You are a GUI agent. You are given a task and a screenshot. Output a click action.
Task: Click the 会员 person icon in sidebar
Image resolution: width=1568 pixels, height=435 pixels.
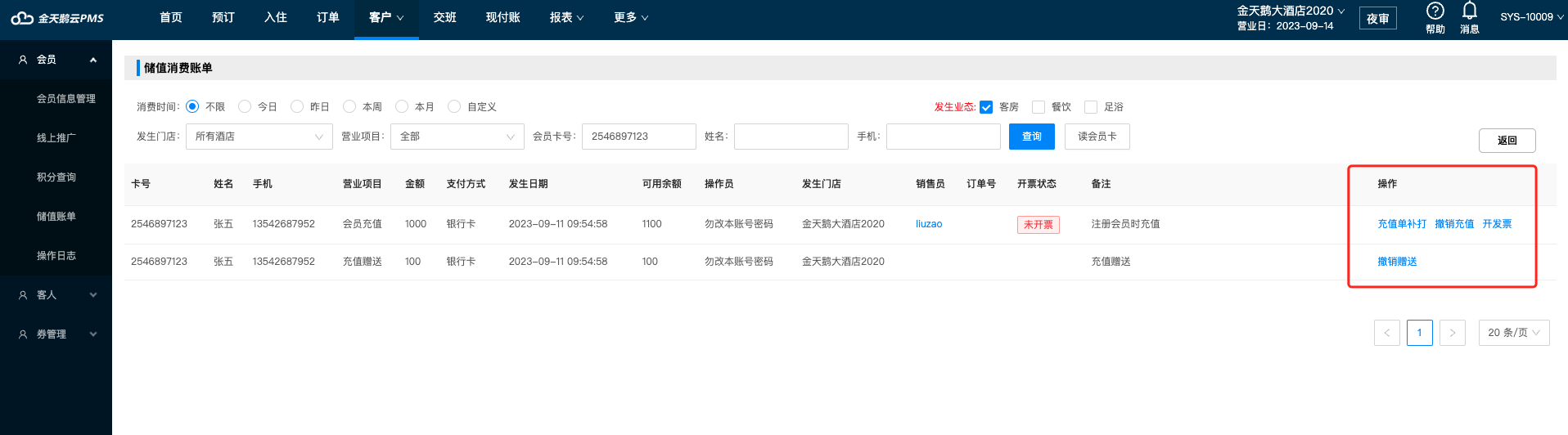point(23,60)
